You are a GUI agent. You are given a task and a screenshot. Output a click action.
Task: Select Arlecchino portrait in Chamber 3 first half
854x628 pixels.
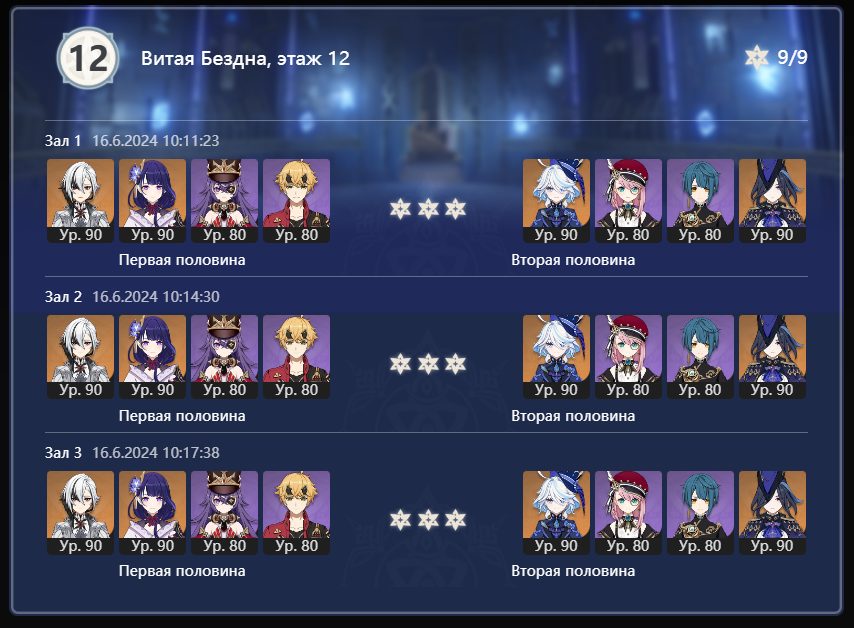[x=81, y=513]
